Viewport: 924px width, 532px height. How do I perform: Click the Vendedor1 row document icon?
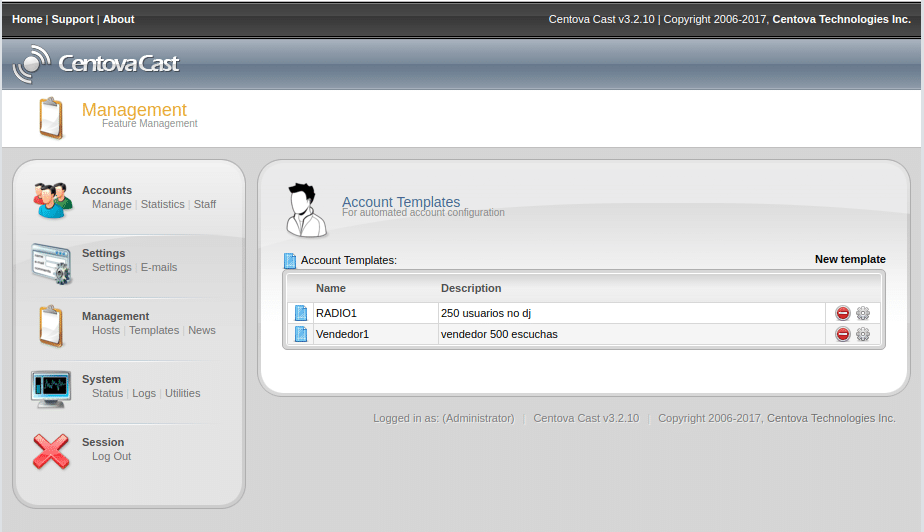pyautogui.click(x=301, y=334)
